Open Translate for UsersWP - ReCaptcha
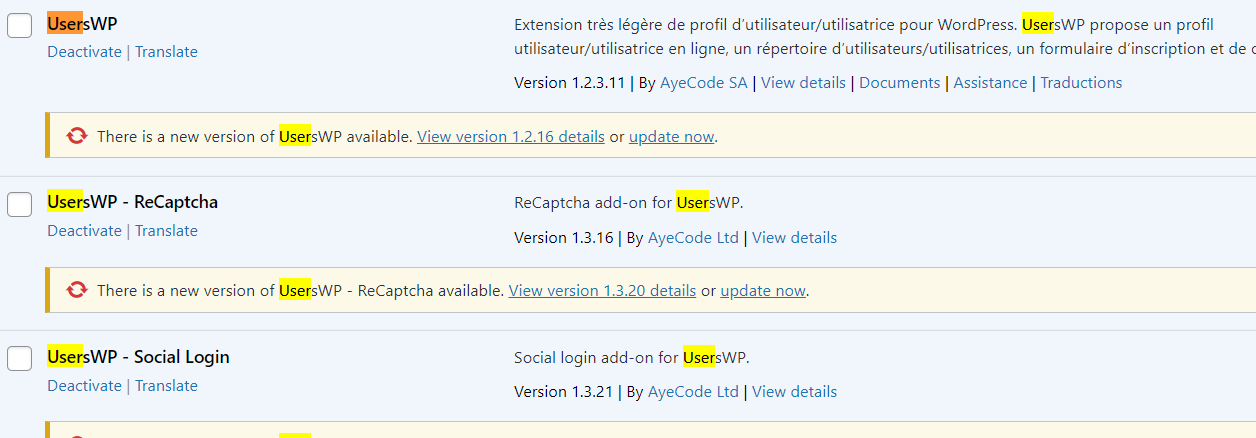 (x=166, y=231)
